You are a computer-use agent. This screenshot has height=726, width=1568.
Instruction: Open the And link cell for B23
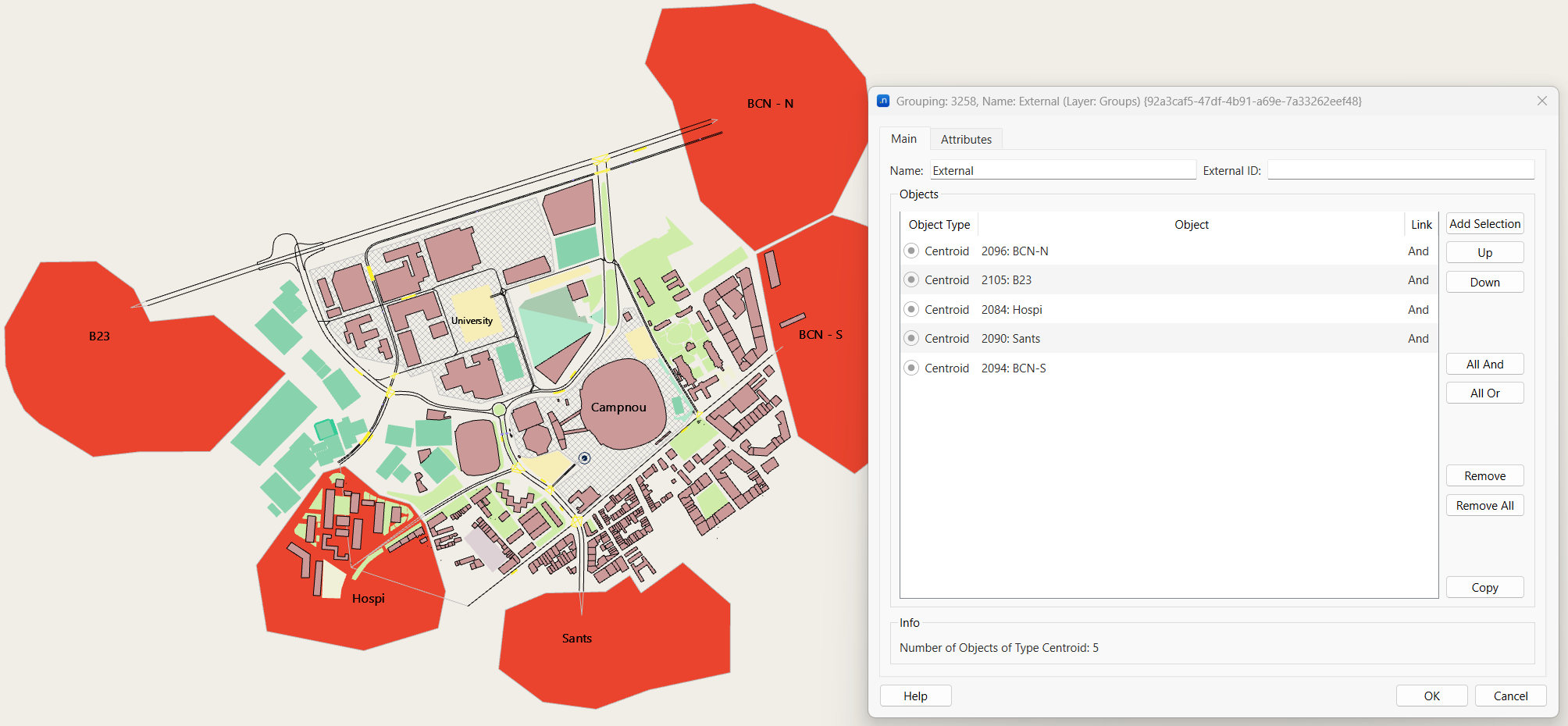tap(1418, 280)
